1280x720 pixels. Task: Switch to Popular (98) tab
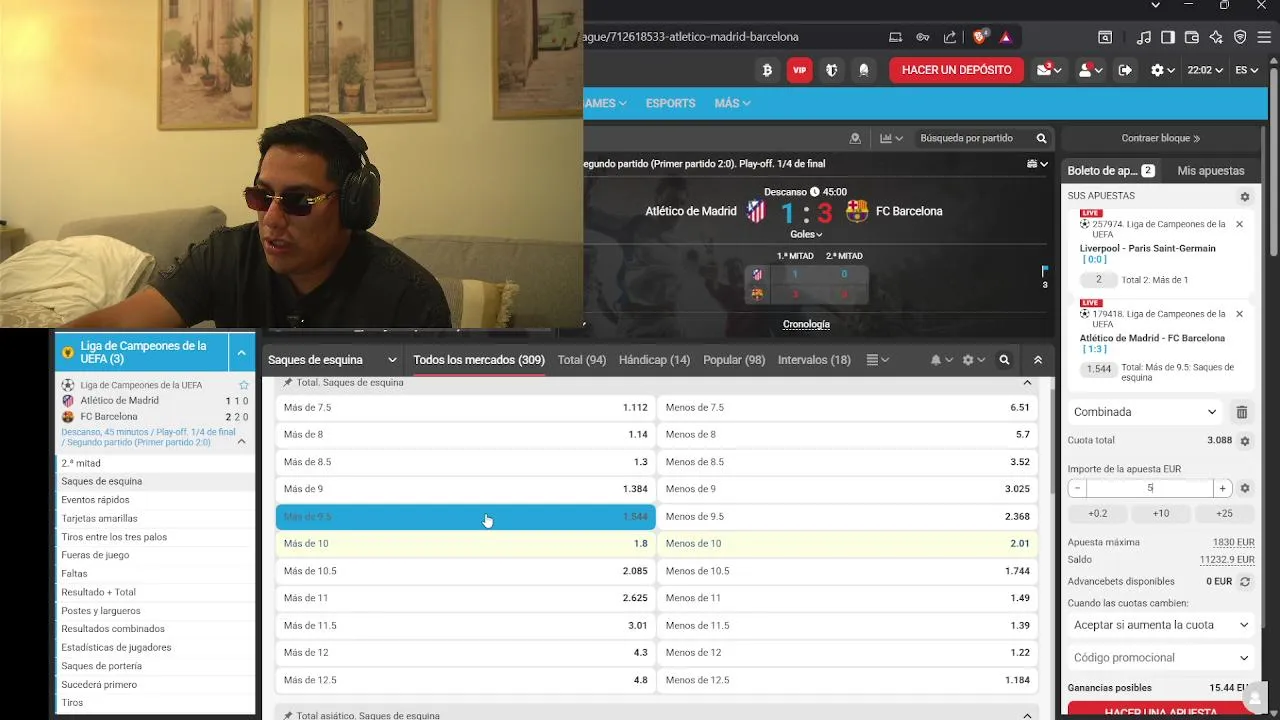click(734, 360)
